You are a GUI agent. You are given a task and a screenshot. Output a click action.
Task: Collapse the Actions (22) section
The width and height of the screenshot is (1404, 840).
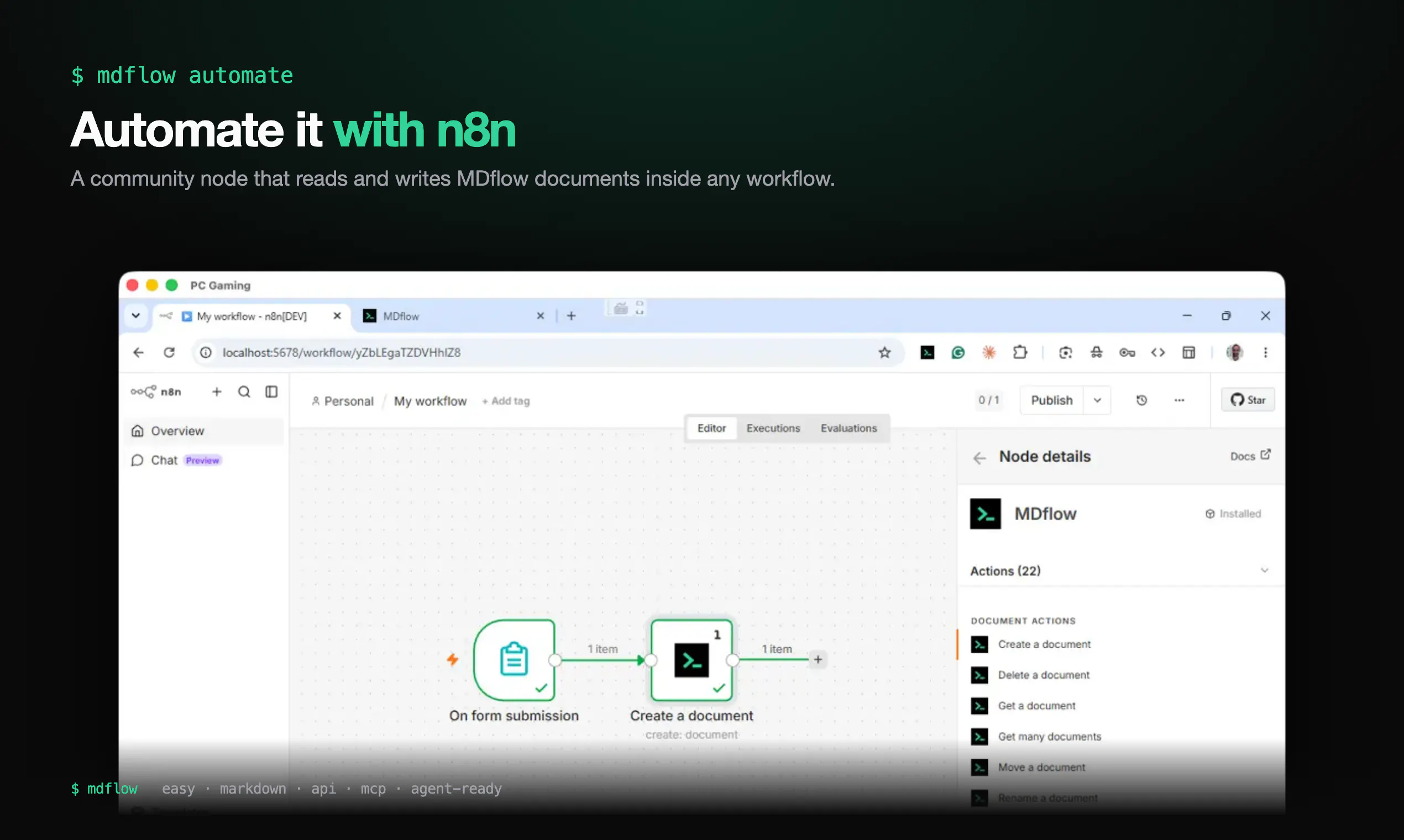[1265, 570]
